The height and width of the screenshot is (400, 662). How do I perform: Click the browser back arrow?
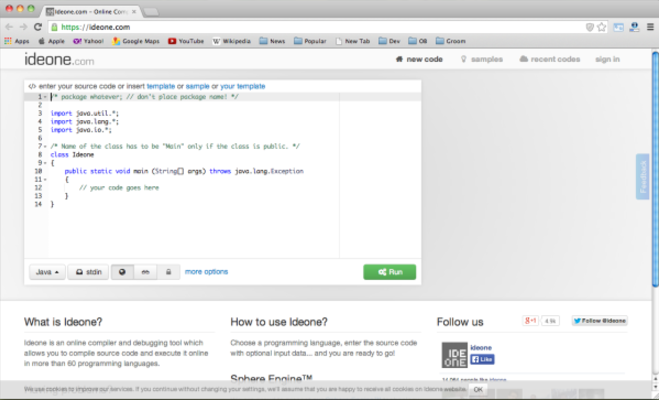pos(9,27)
